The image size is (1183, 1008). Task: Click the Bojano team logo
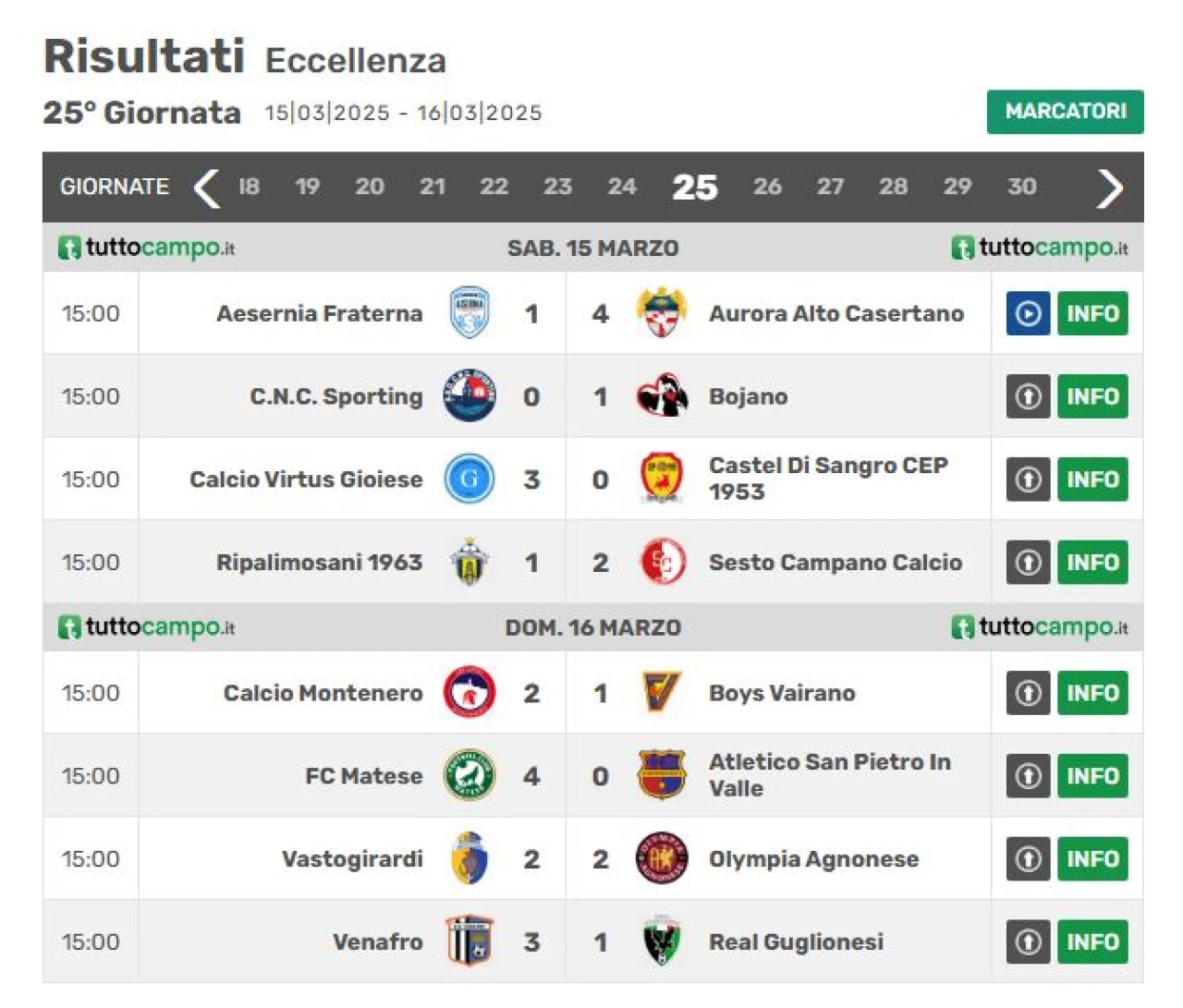[662, 396]
